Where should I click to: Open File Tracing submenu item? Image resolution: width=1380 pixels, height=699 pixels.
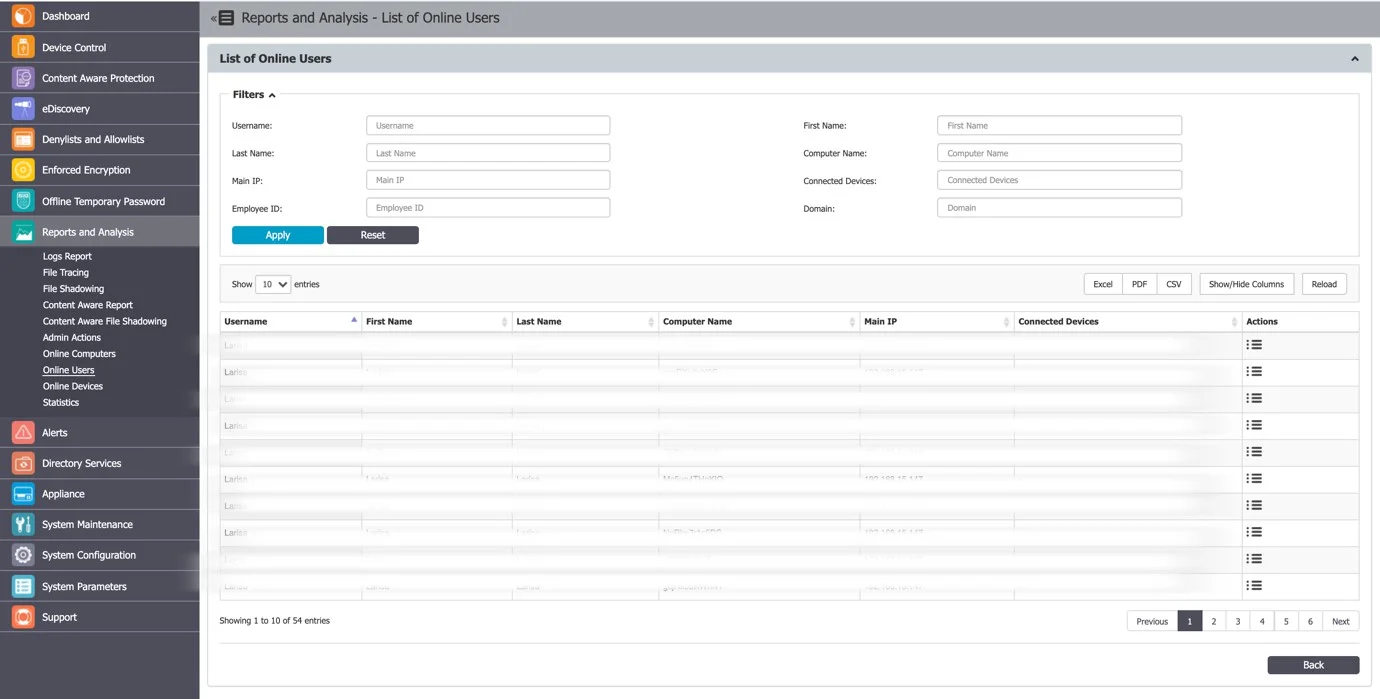coord(66,272)
